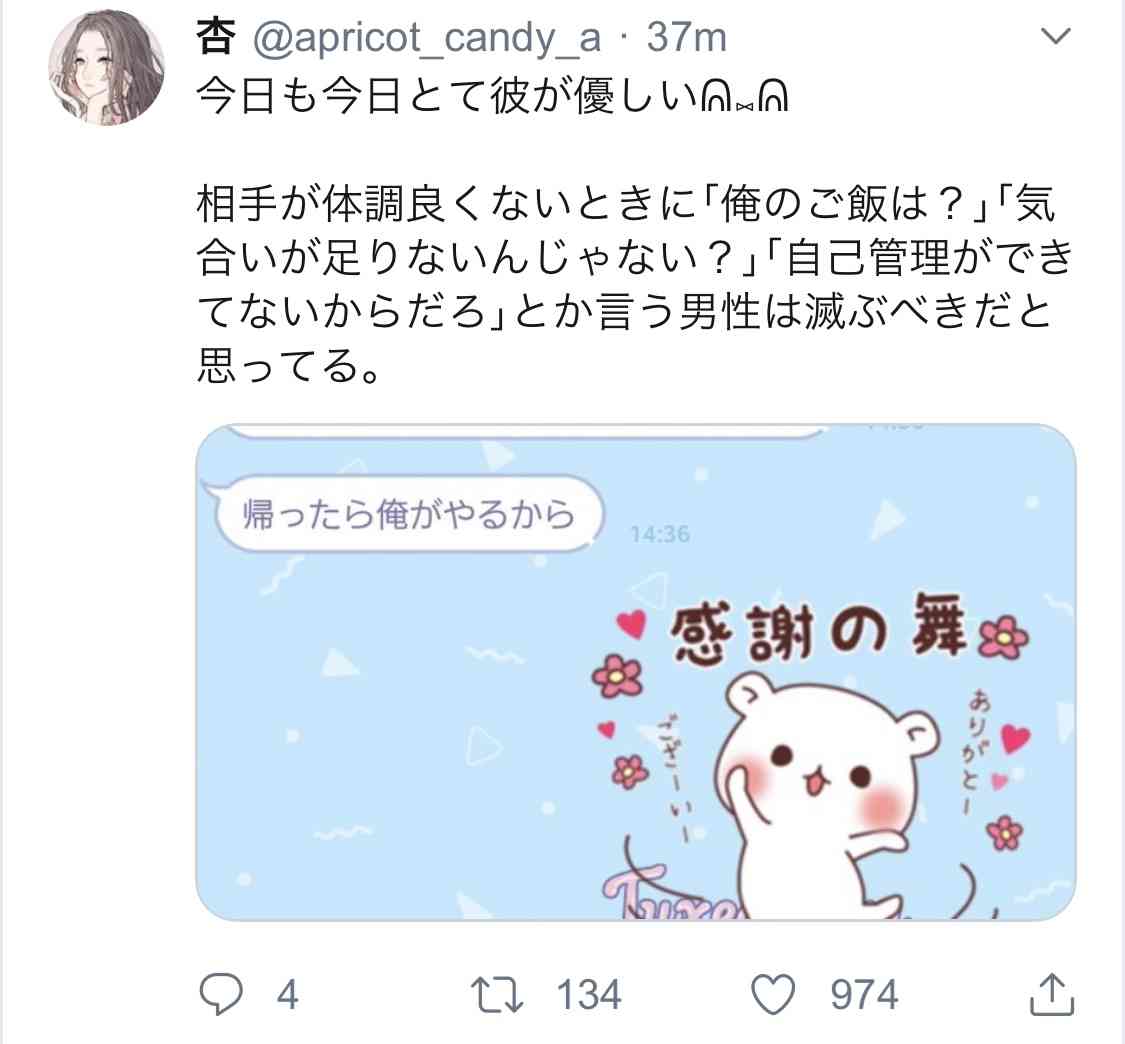Click the 感謝の舞 sticker text

[x=818, y=631]
